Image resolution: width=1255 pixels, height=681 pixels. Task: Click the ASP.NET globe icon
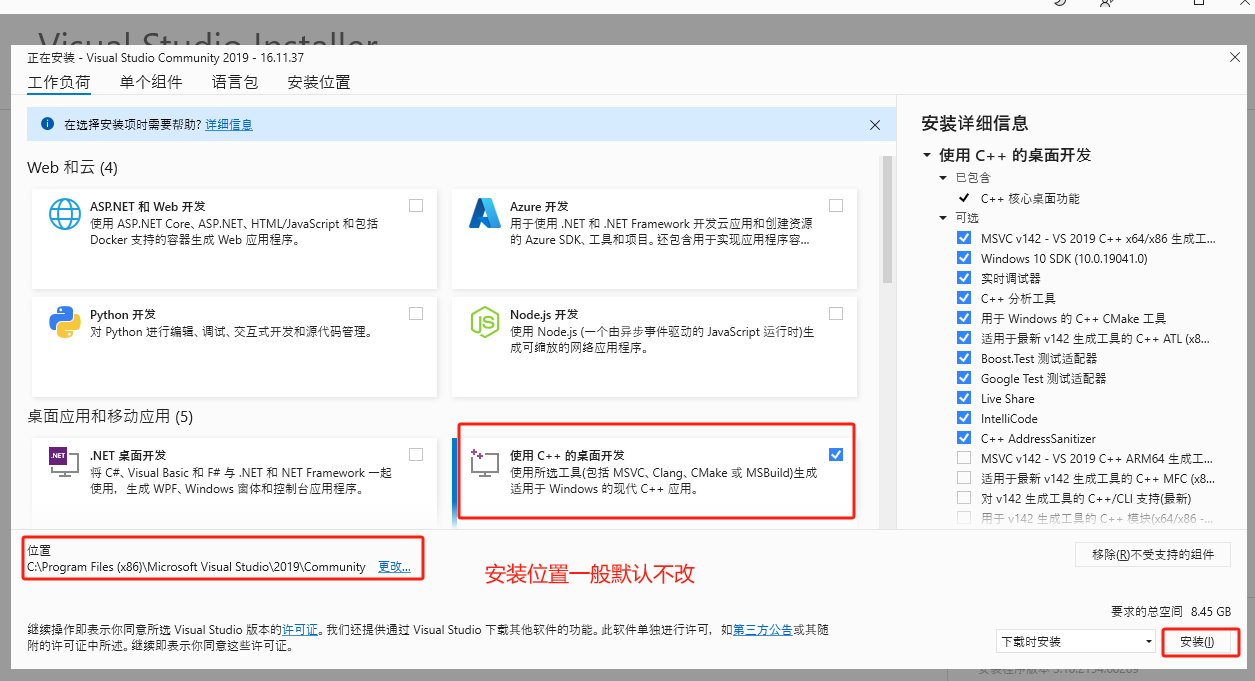click(x=65, y=215)
